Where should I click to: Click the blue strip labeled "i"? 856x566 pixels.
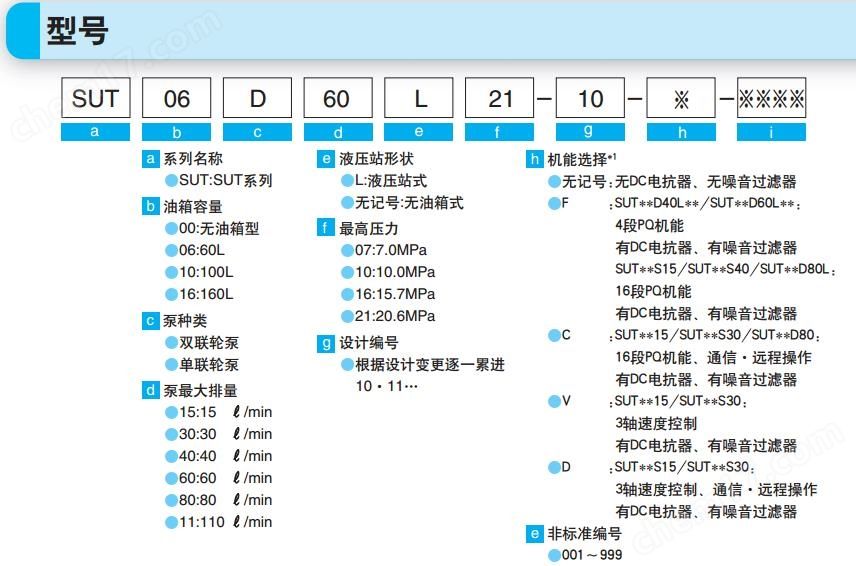772,132
